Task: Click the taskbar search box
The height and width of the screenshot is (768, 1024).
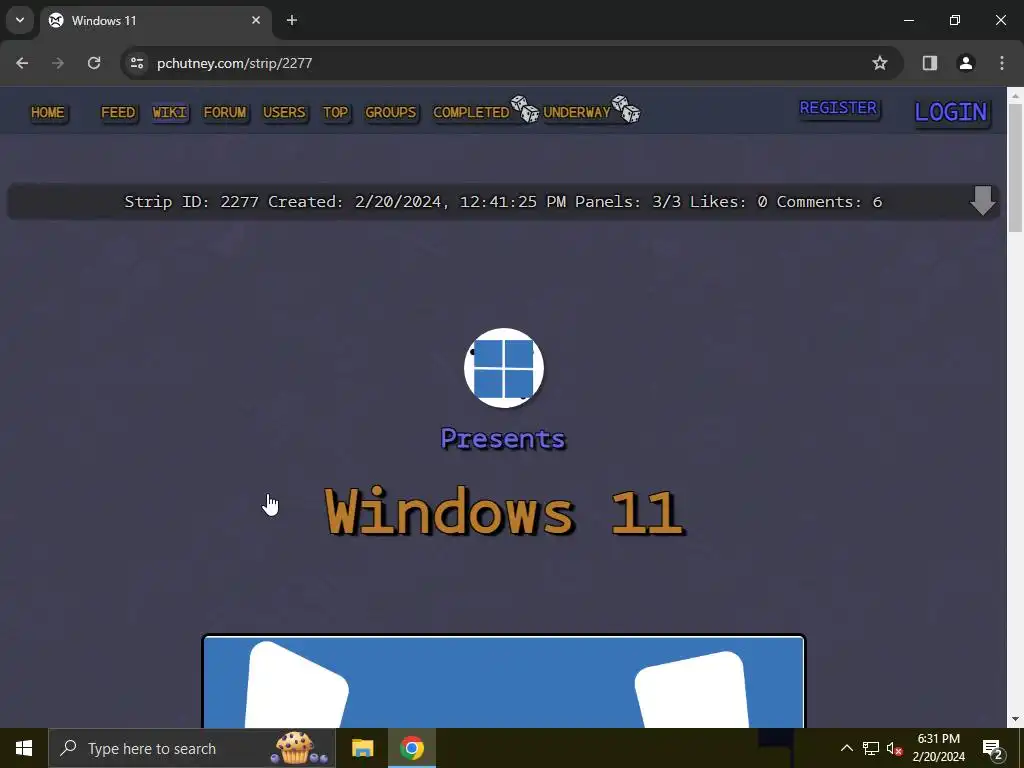Action: pyautogui.click(x=191, y=748)
